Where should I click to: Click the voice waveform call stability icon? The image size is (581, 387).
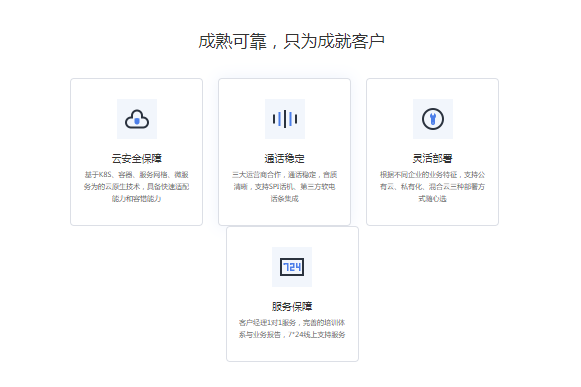285,119
